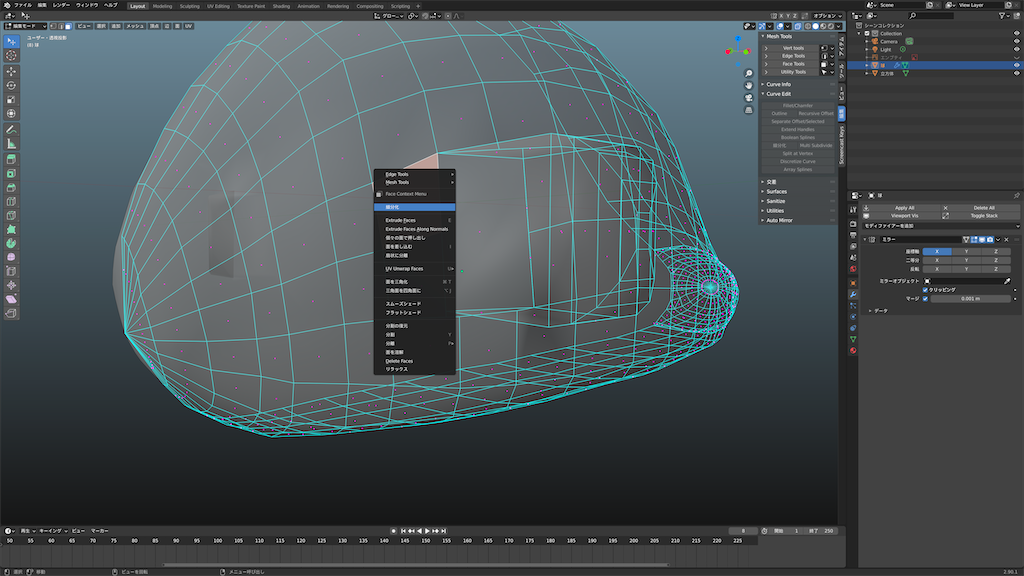Pick the Measure ruler tool

coord(11,144)
